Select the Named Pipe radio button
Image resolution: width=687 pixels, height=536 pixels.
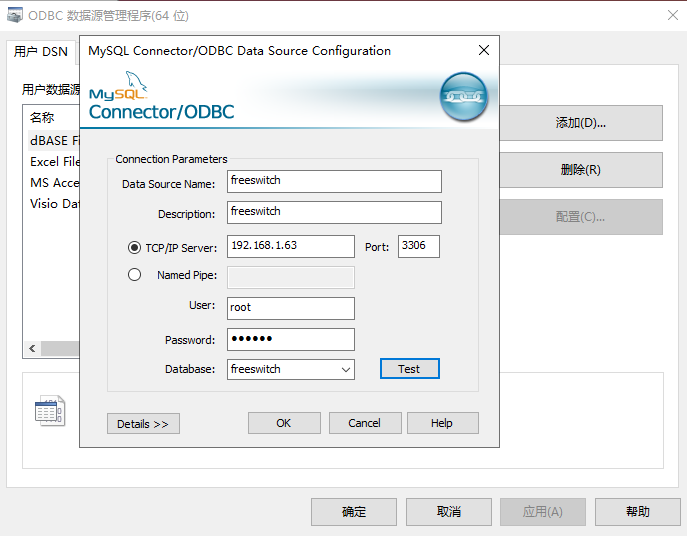[x=134, y=275]
